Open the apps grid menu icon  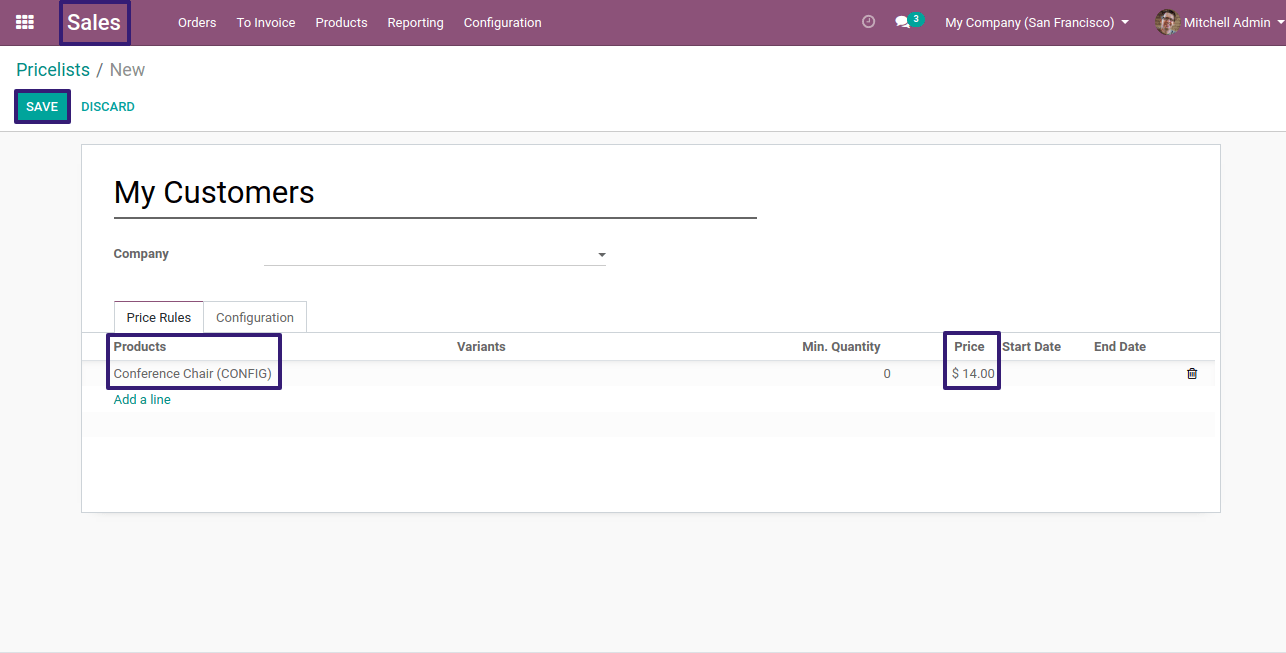click(x=25, y=22)
